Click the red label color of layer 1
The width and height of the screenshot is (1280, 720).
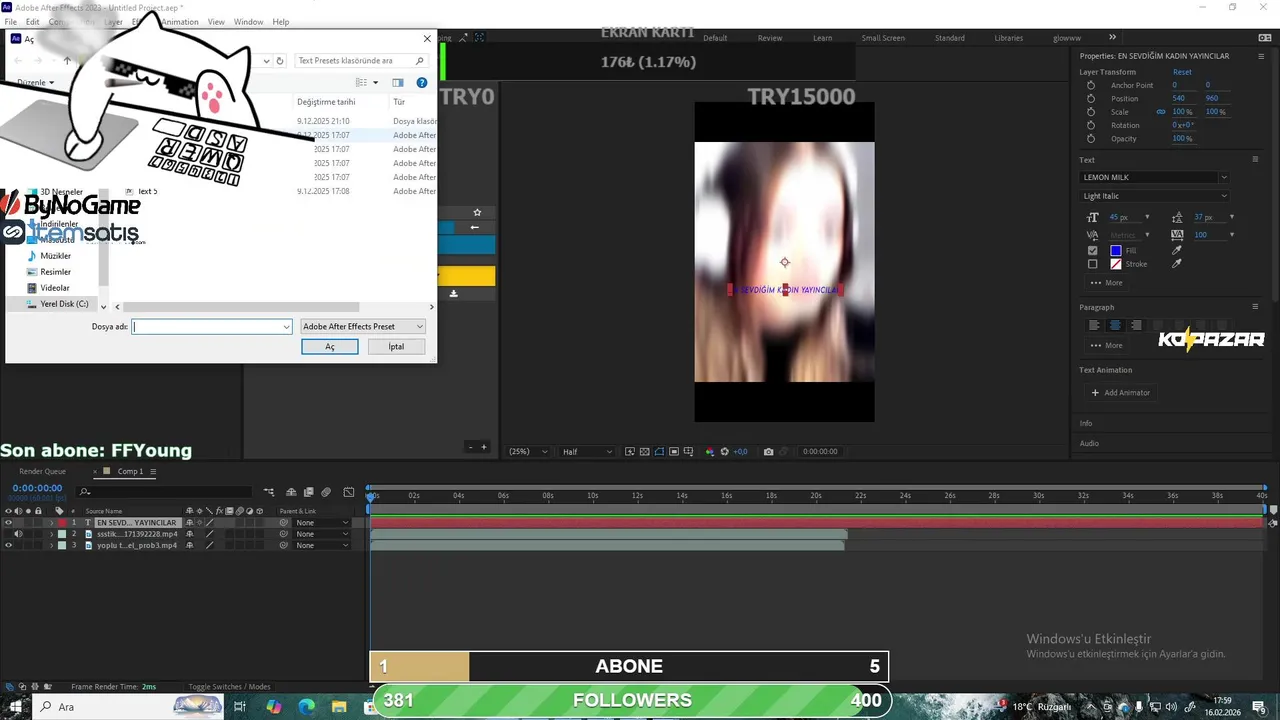click(62, 523)
